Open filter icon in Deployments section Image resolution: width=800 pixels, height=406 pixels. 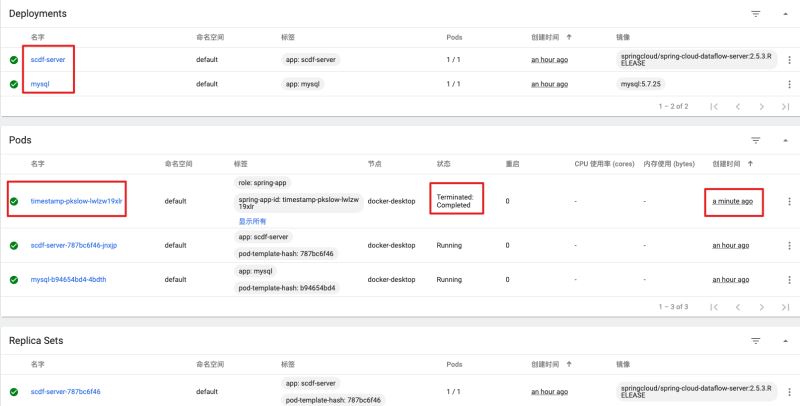(756, 13)
